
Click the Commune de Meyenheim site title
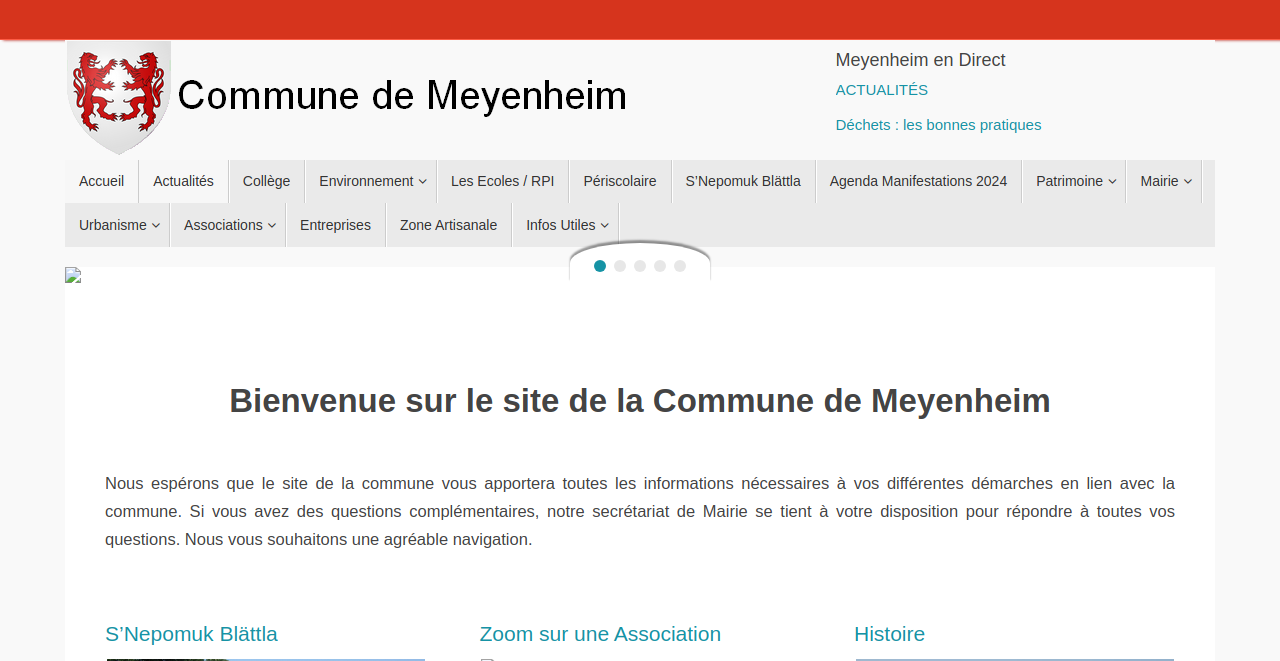[402, 96]
